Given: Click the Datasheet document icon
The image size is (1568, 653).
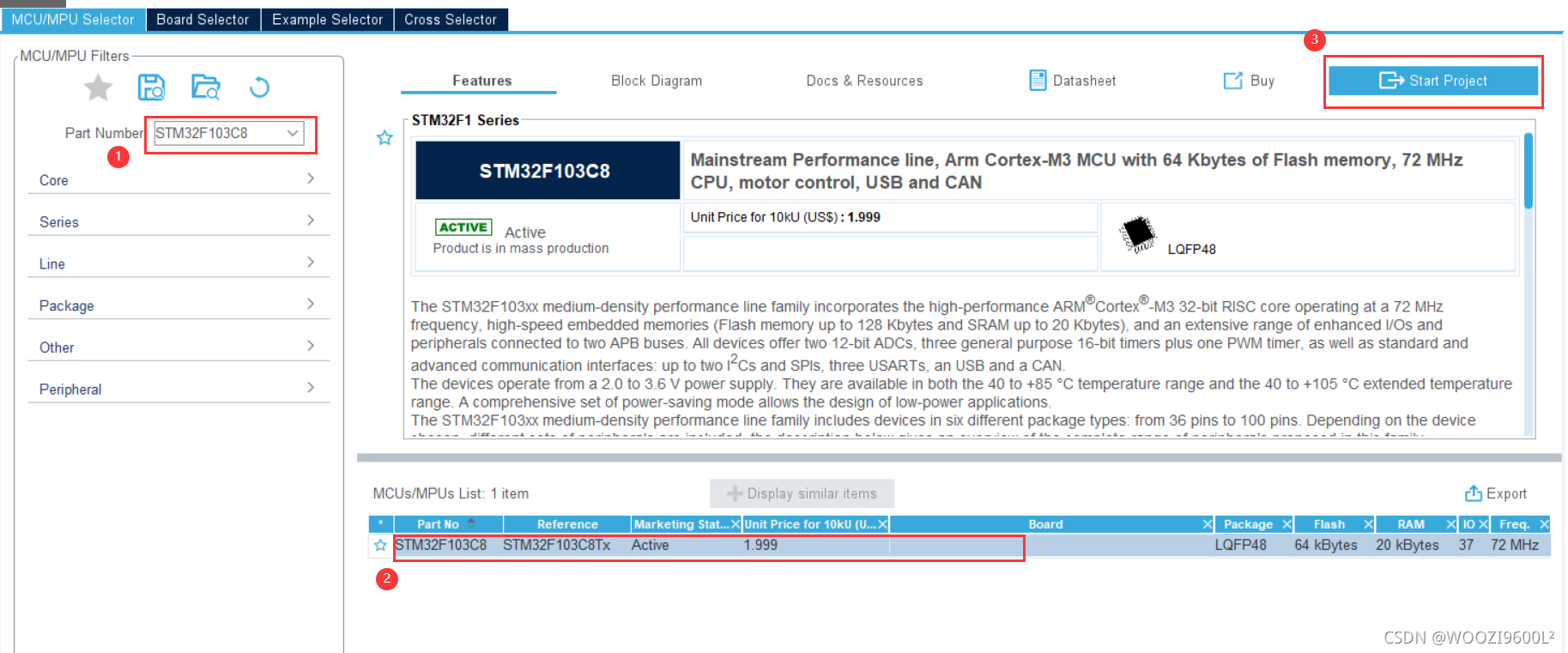Looking at the screenshot, I should (1038, 81).
